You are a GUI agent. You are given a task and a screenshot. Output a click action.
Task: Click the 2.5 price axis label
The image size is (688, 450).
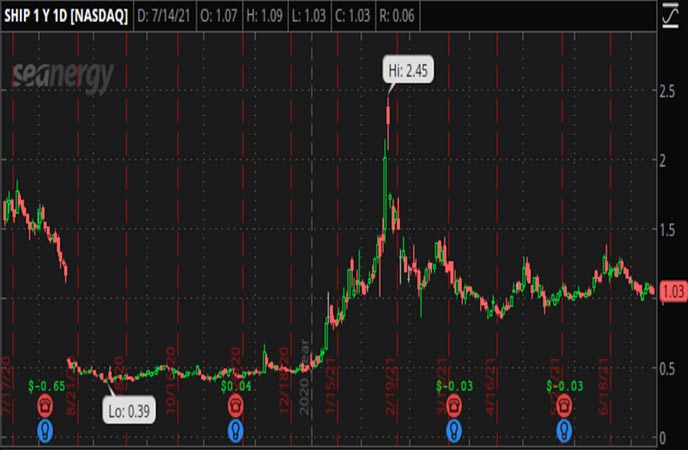coord(667,92)
